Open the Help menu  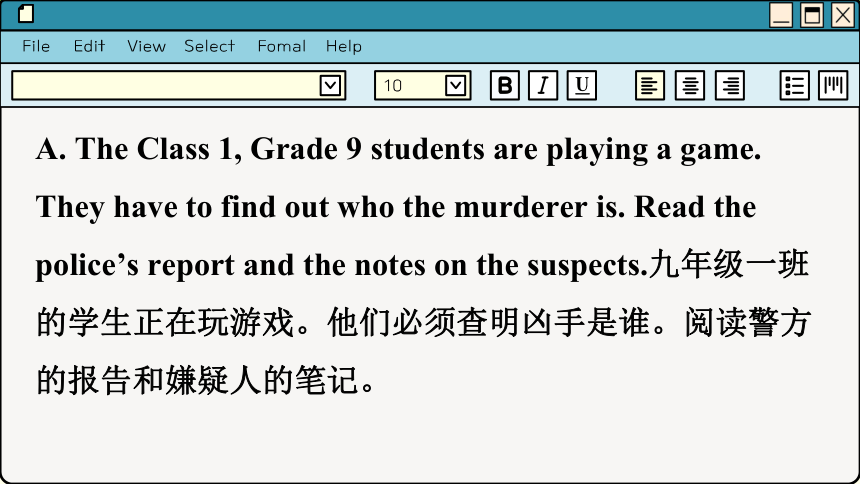(x=344, y=46)
